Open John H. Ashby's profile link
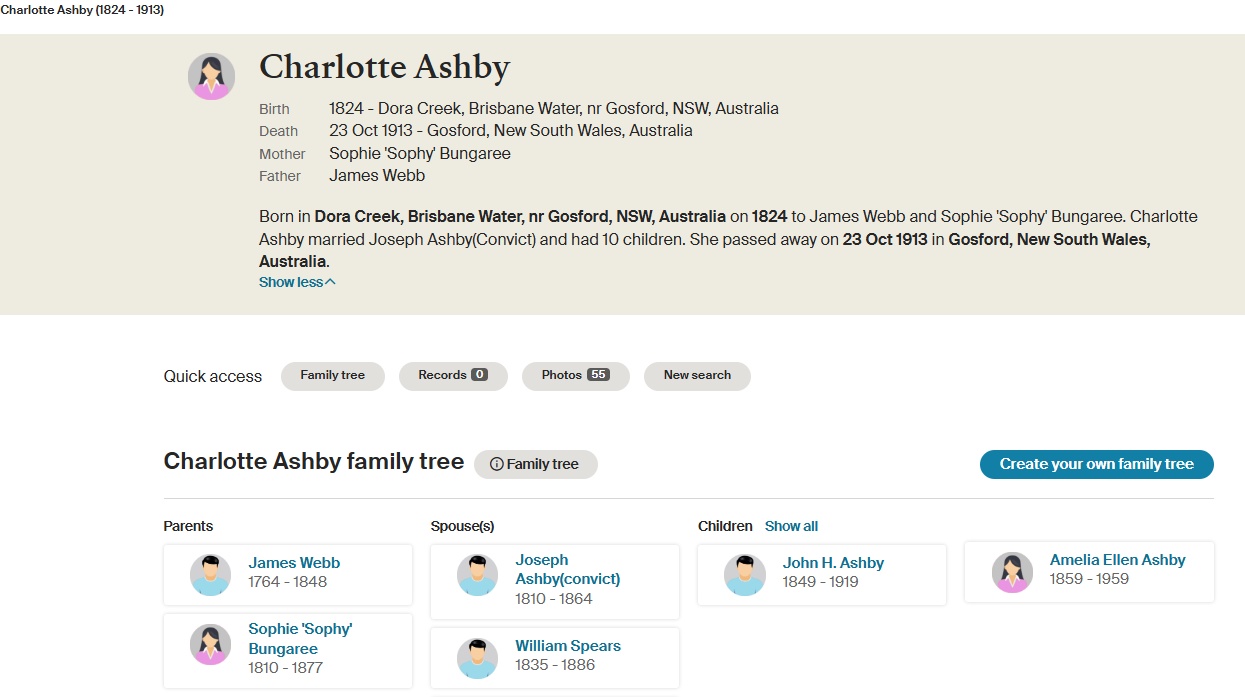The height and width of the screenshot is (697, 1245). pyautogui.click(x=833, y=563)
